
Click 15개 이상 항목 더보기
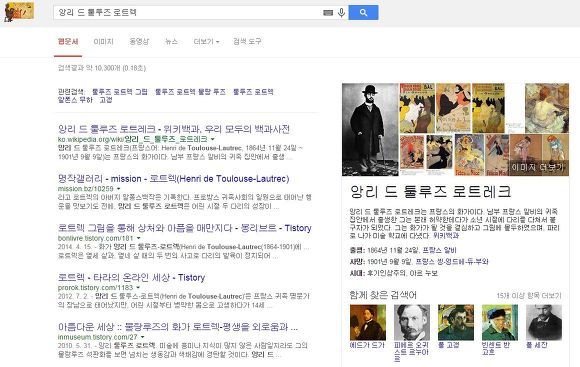(x=529, y=296)
